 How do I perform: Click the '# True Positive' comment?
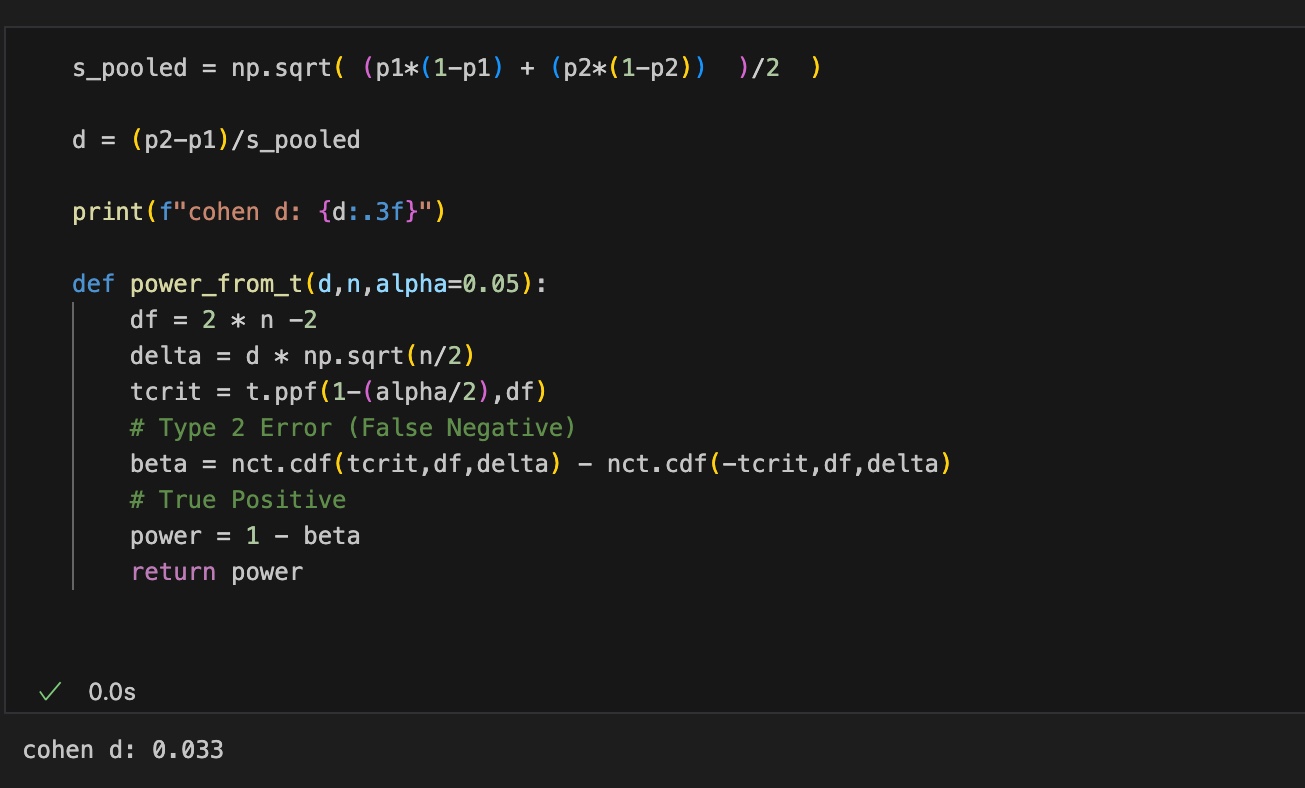[237, 500]
